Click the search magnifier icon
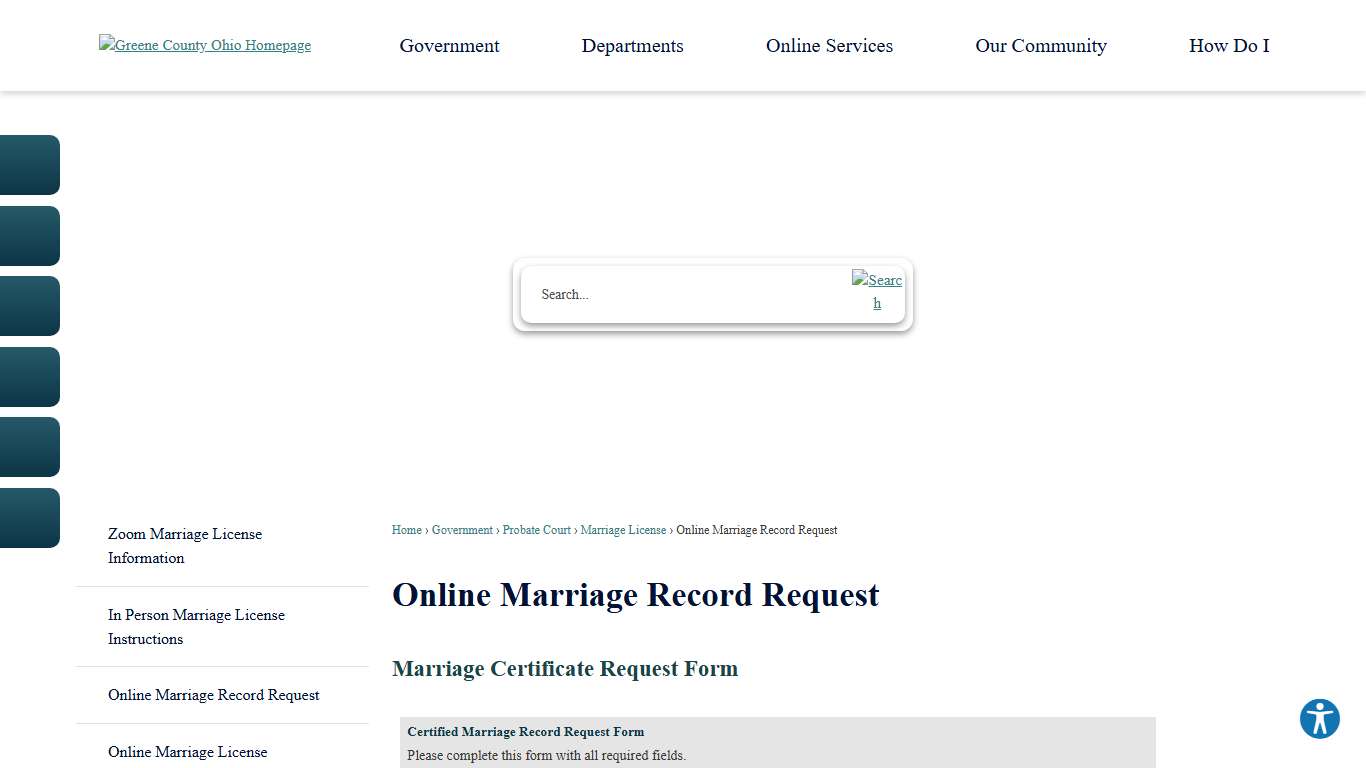Viewport: 1366px width, 768px height. 877,291
